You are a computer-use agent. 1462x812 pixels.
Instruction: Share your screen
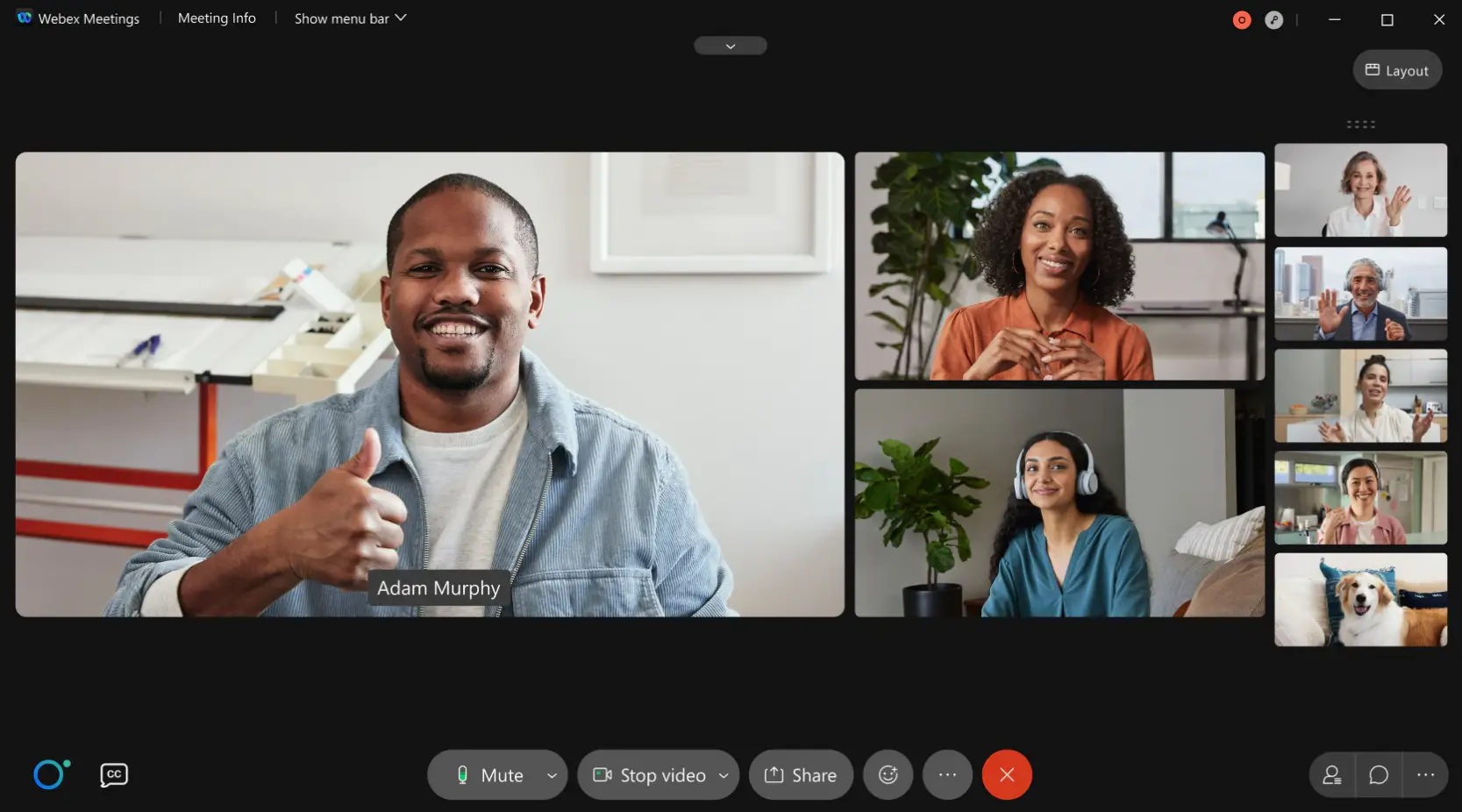click(x=800, y=775)
